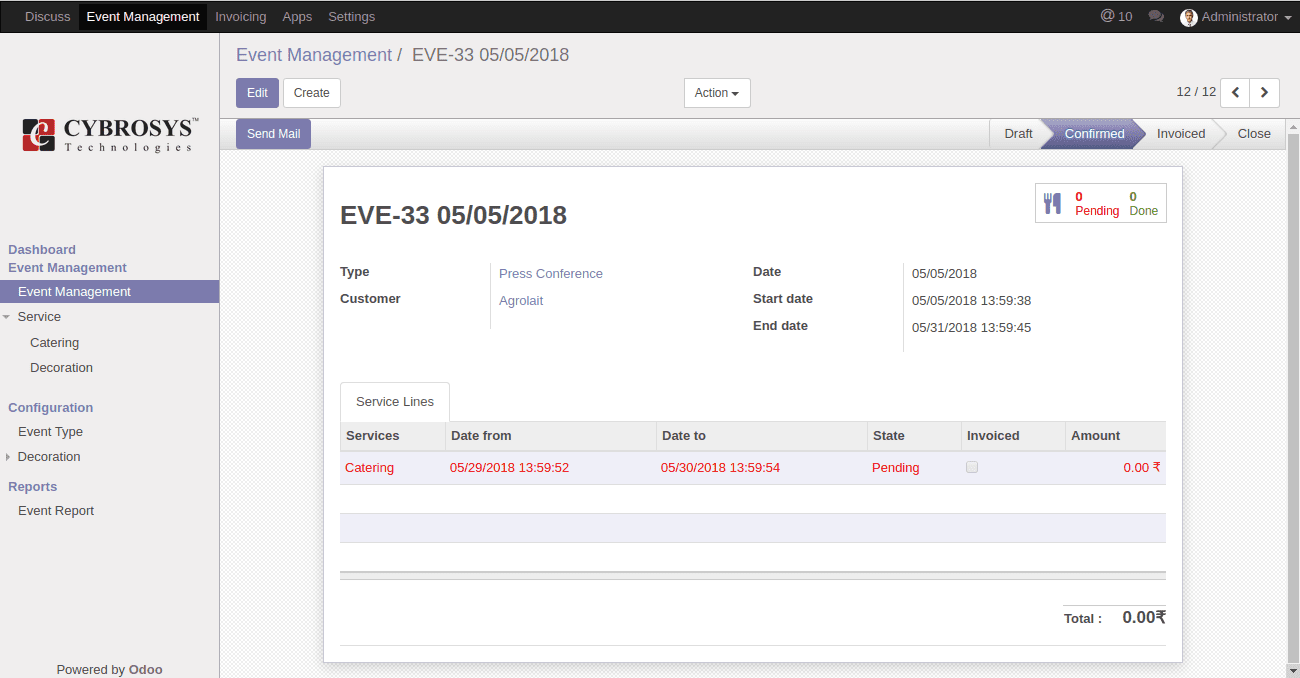Open Event Report in sidebar
Viewport: 1300px width, 678px height.
(56, 511)
